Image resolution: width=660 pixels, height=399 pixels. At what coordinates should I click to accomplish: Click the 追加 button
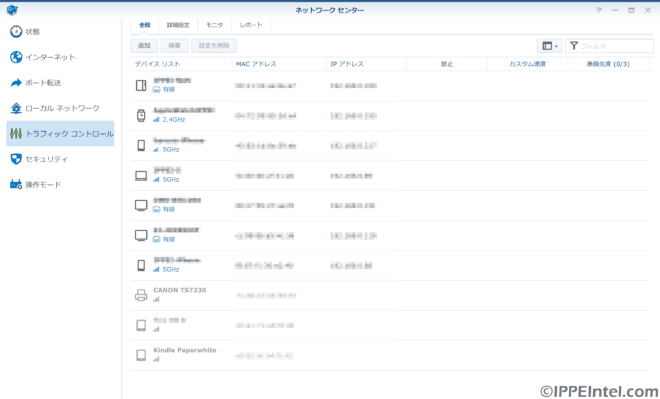coord(144,45)
